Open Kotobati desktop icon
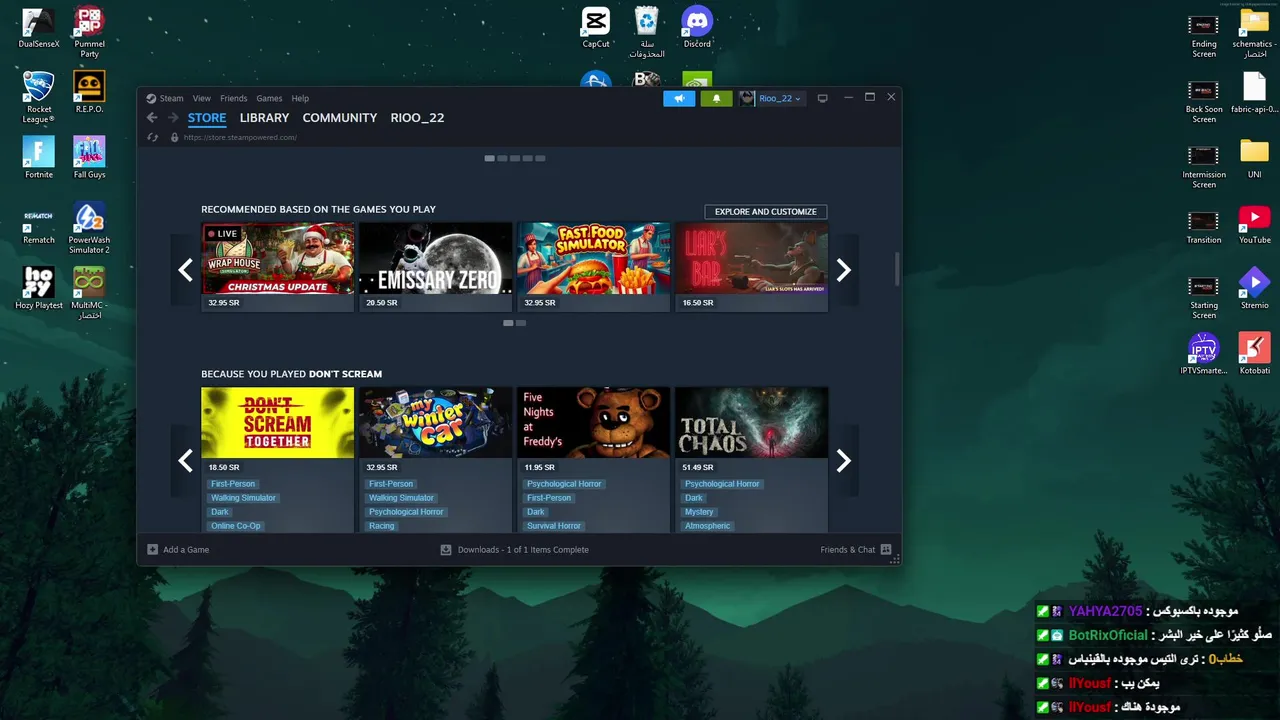Screen dimensions: 1280x720 click(x=1254, y=353)
